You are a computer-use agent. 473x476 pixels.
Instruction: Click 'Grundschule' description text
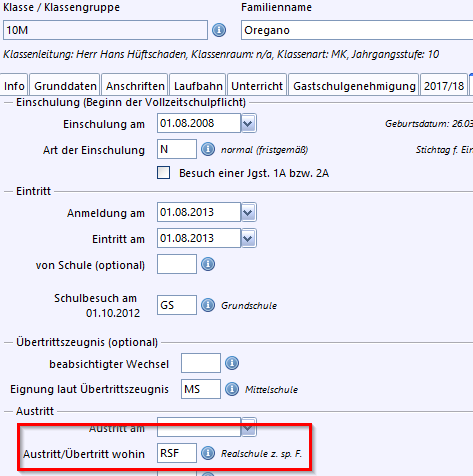click(x=249, y=305)
